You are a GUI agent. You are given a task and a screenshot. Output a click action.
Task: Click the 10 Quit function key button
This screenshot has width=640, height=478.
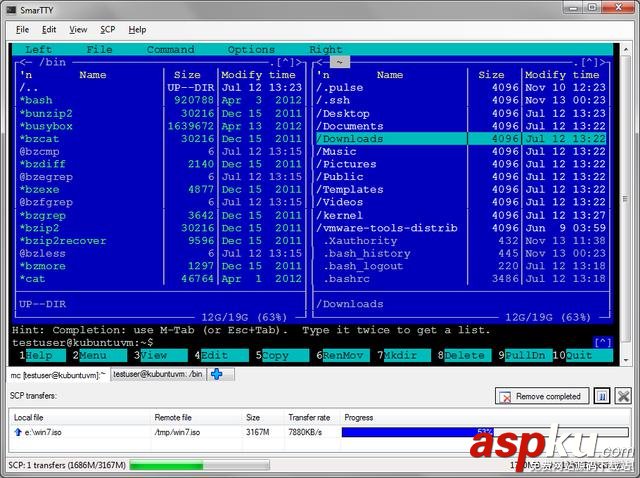point(583,356)
